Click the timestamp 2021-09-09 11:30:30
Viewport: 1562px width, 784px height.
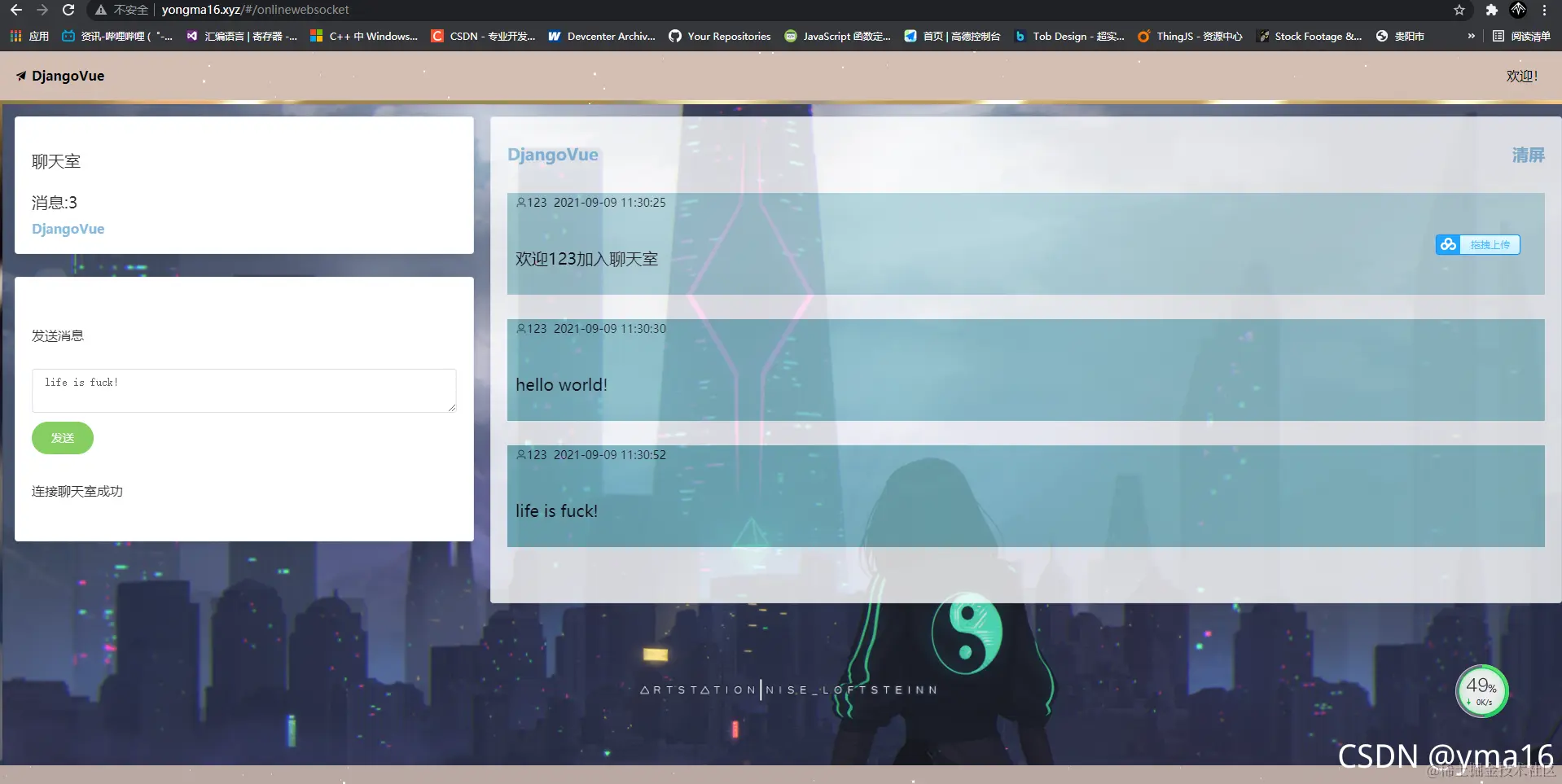(609, 328)
